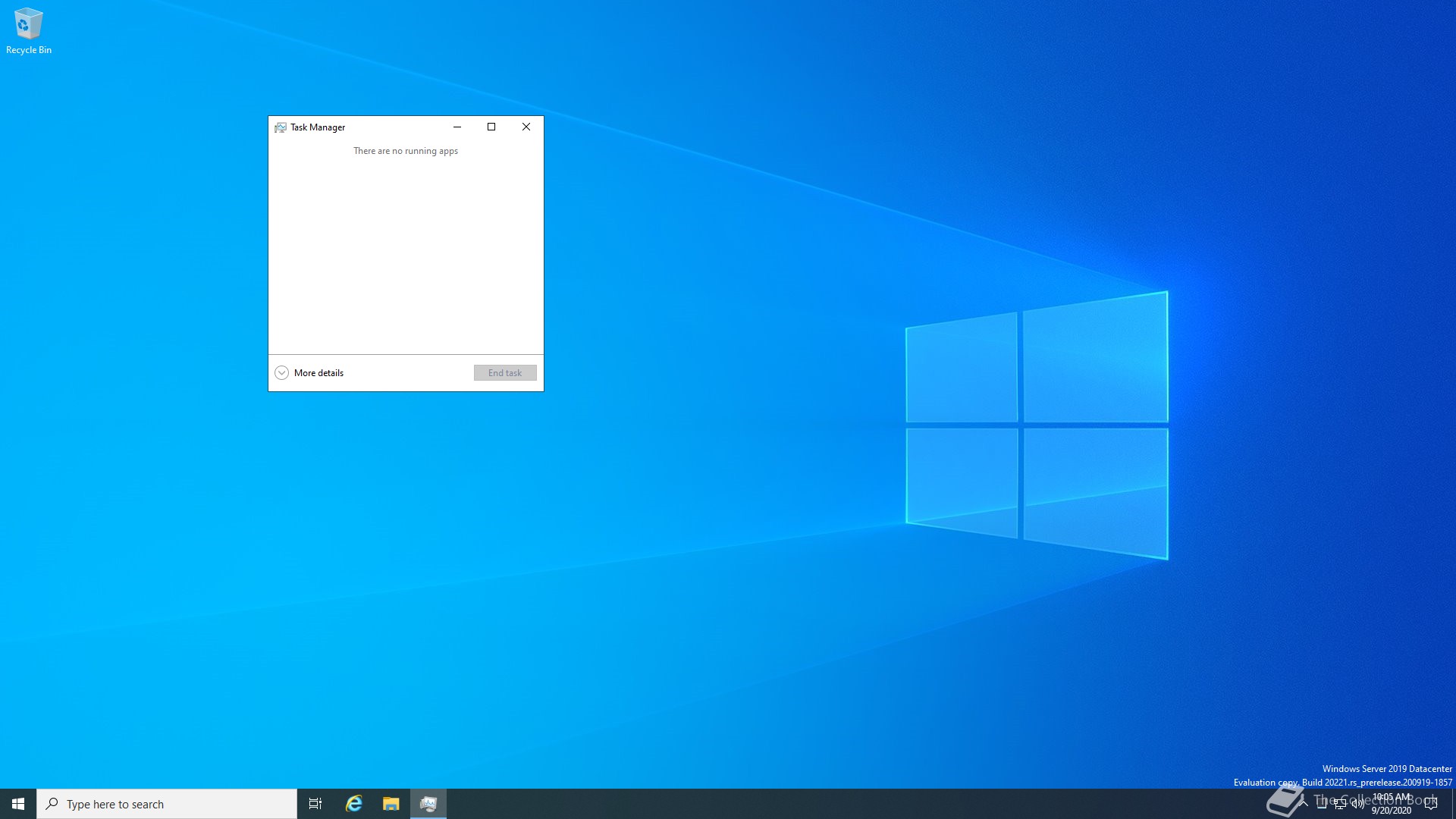Select Task Manager taskbar button
This screenshot has height=819, width=1456.
[428, 804]
